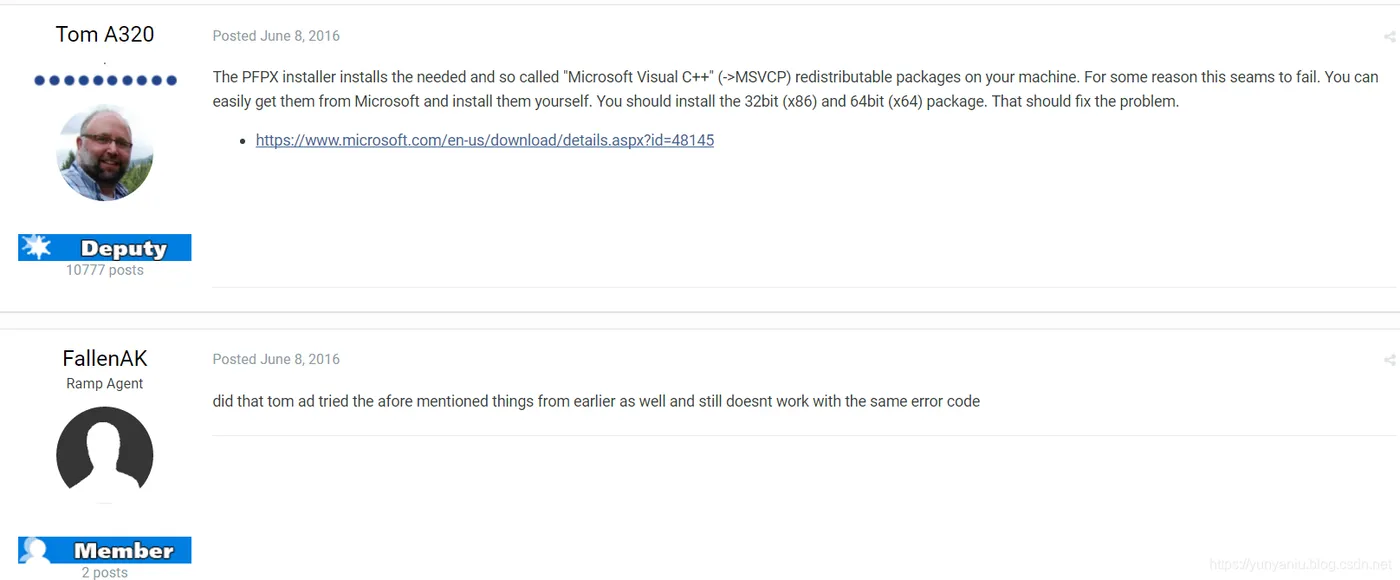Screen dimensions: 1400x580
Task: Share FallenAK's post via share icon
Action: point(1389,360)
